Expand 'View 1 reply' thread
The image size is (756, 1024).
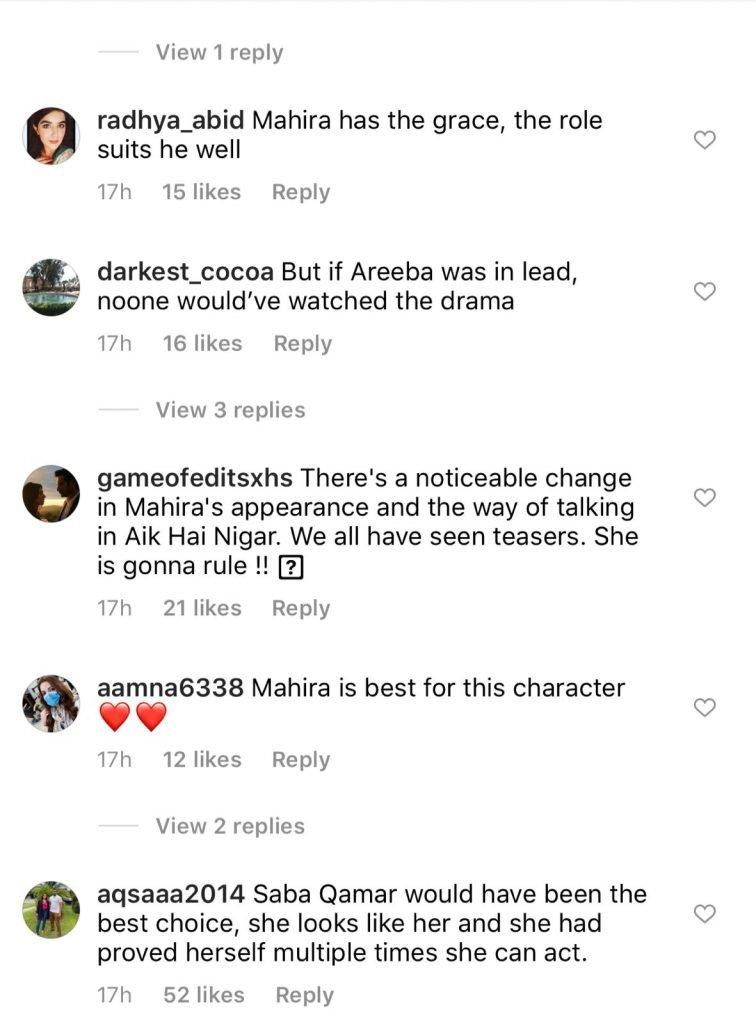pos(219,52)
